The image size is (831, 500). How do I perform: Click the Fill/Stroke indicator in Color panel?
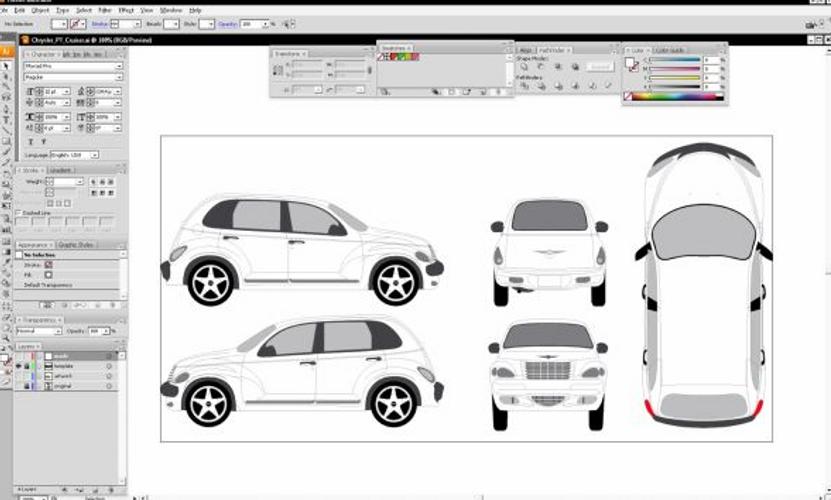[631, 64]
